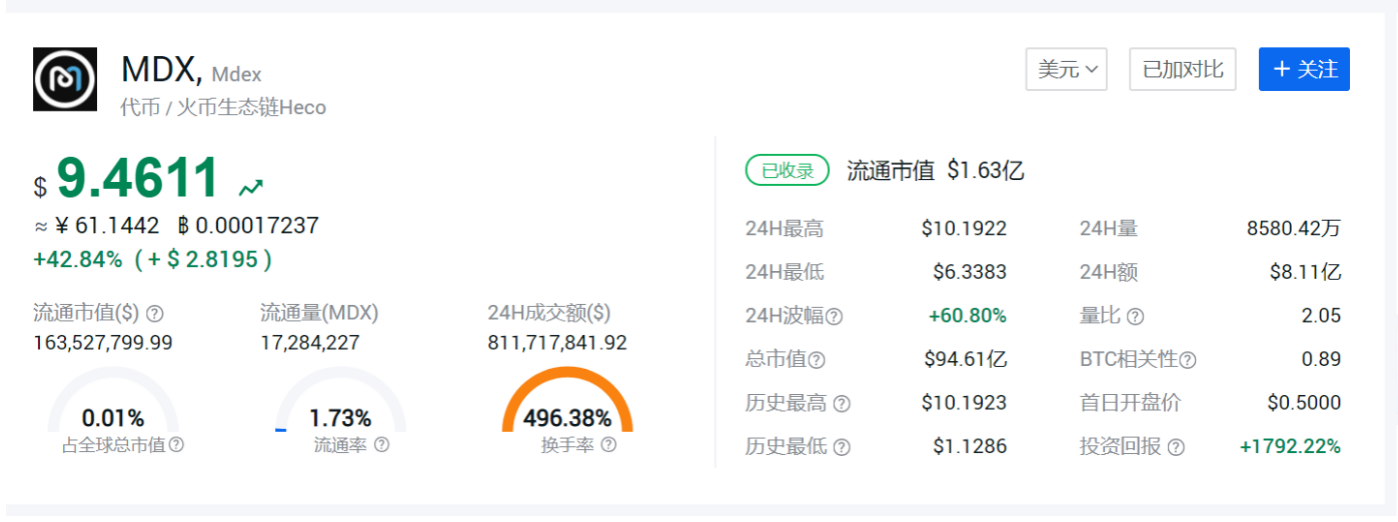1398x522 pixels.
Task: Click the 24H成交额($) label
Action: [x=549, y=313]
